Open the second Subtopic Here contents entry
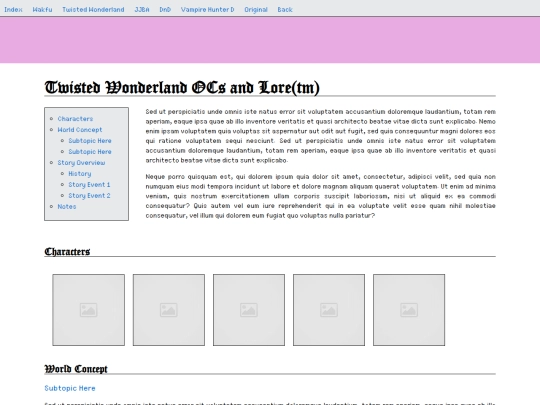Image resolution: width=540 pixels, height=405 pixels. pos(90,152)
